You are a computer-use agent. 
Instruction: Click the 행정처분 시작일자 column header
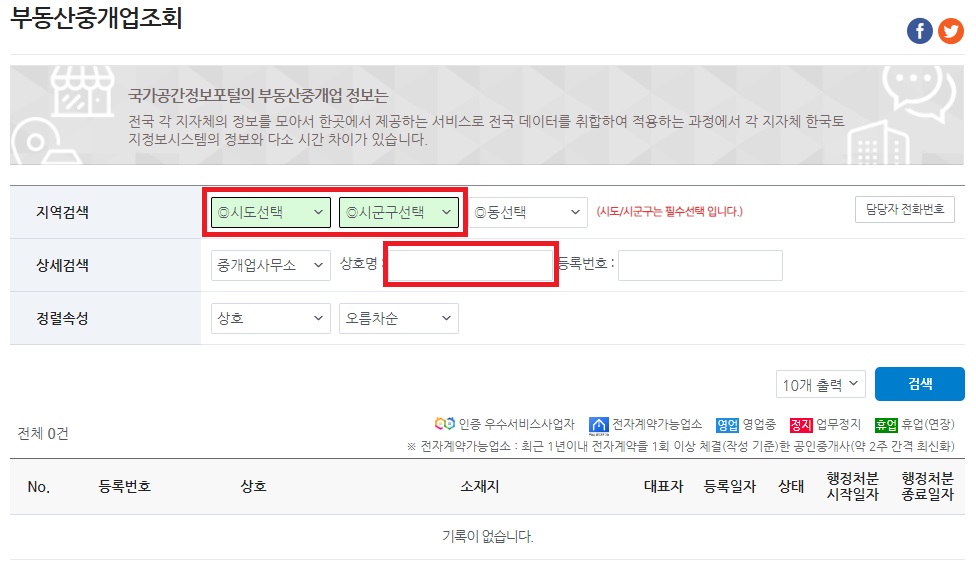853,486
